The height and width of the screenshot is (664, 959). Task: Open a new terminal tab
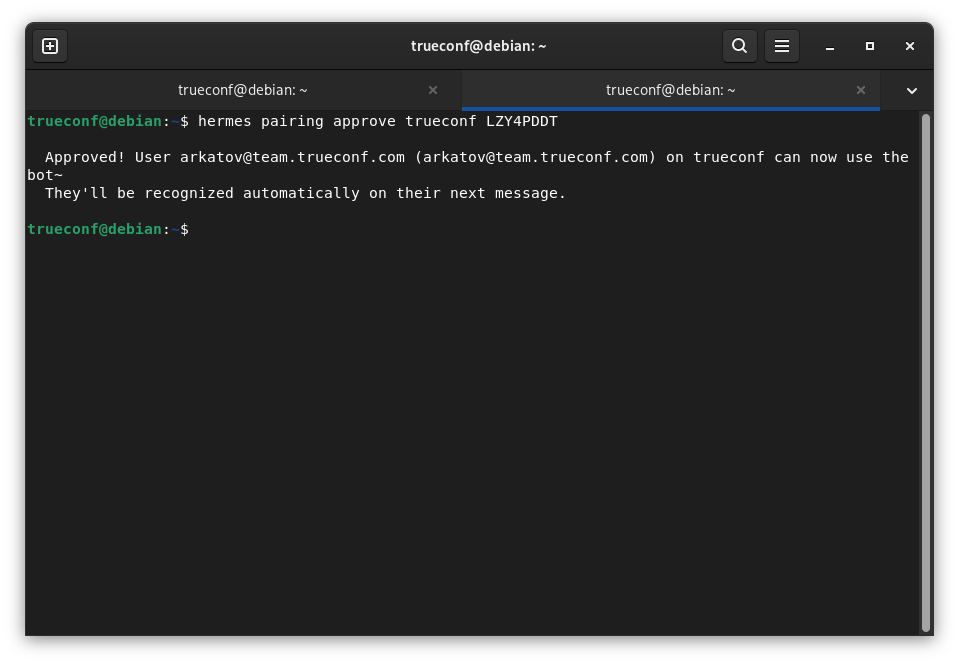(50, 46)
